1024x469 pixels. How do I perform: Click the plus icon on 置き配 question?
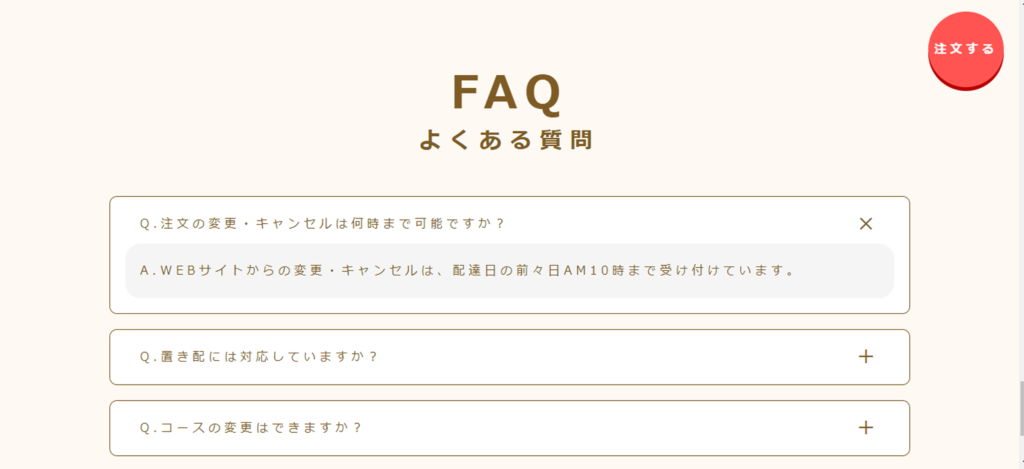[866, 356]
